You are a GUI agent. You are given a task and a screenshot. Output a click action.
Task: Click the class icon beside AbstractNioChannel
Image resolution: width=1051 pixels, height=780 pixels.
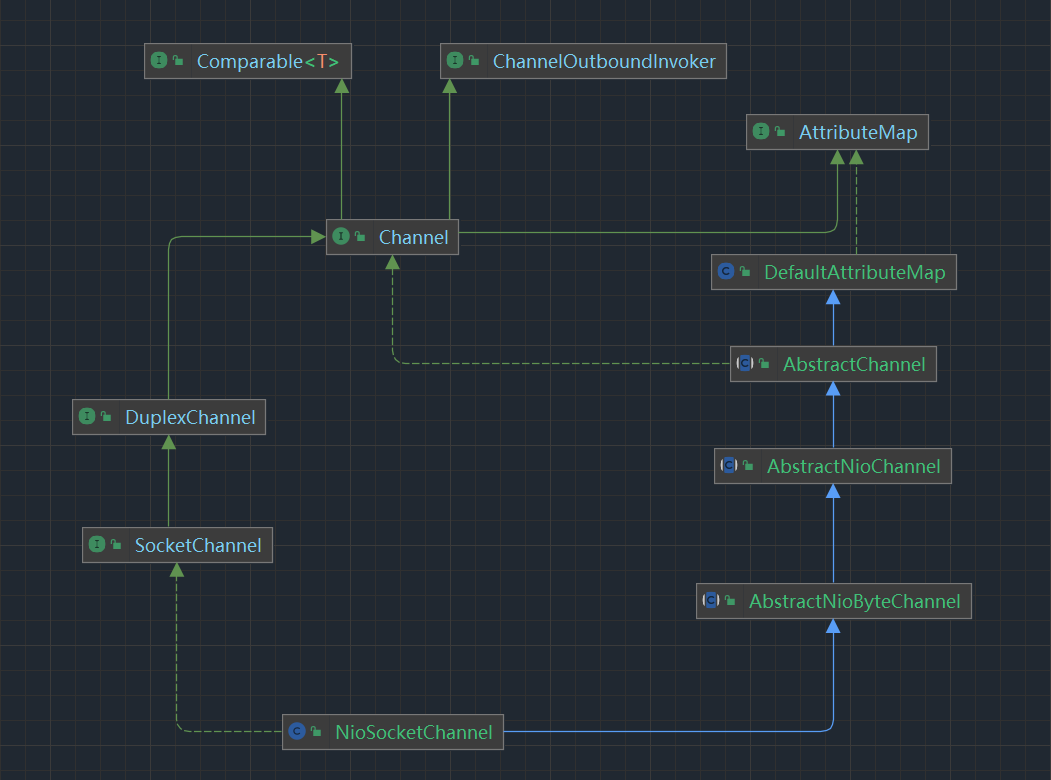(728, 466)
